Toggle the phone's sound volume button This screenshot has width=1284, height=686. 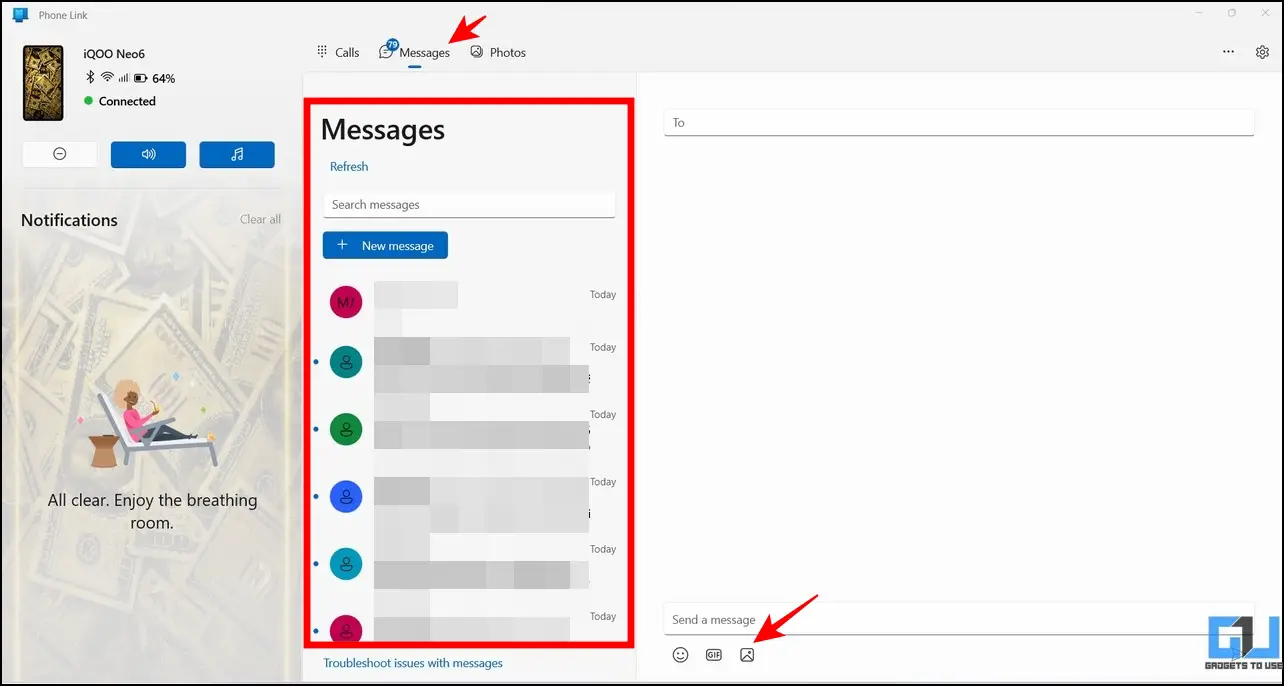point(148,154)
